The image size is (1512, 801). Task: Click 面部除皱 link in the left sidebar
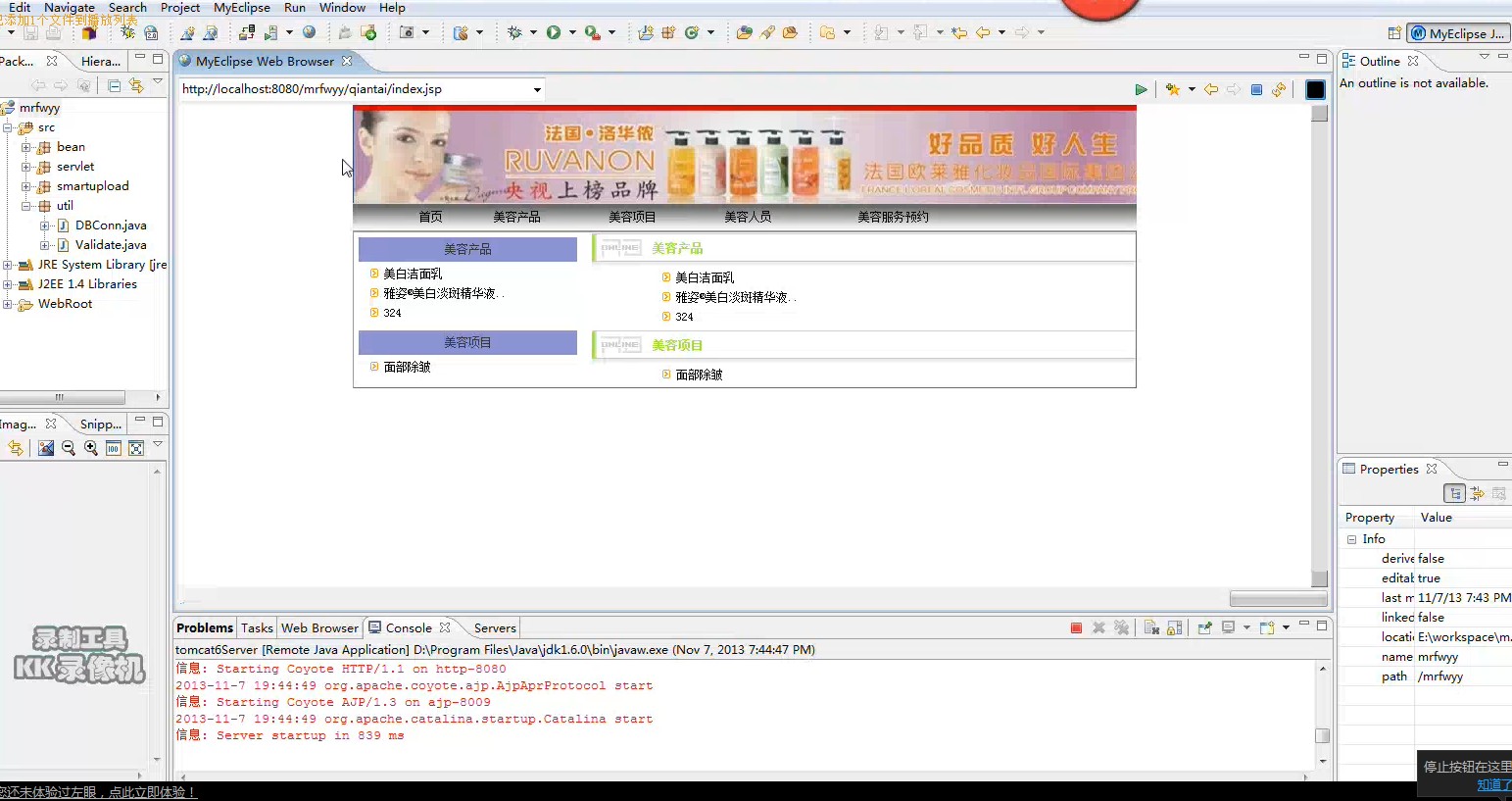point(407,367)
